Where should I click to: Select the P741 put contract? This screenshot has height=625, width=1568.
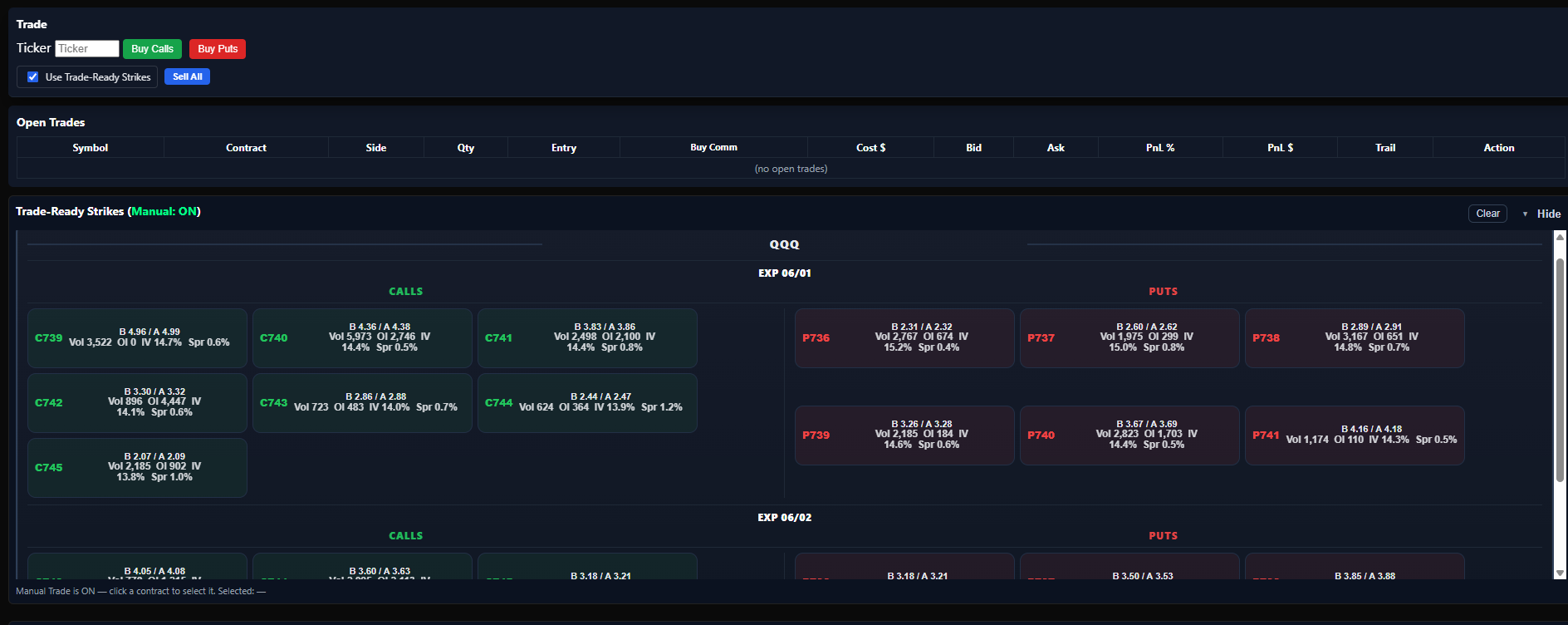point(1355,436)
